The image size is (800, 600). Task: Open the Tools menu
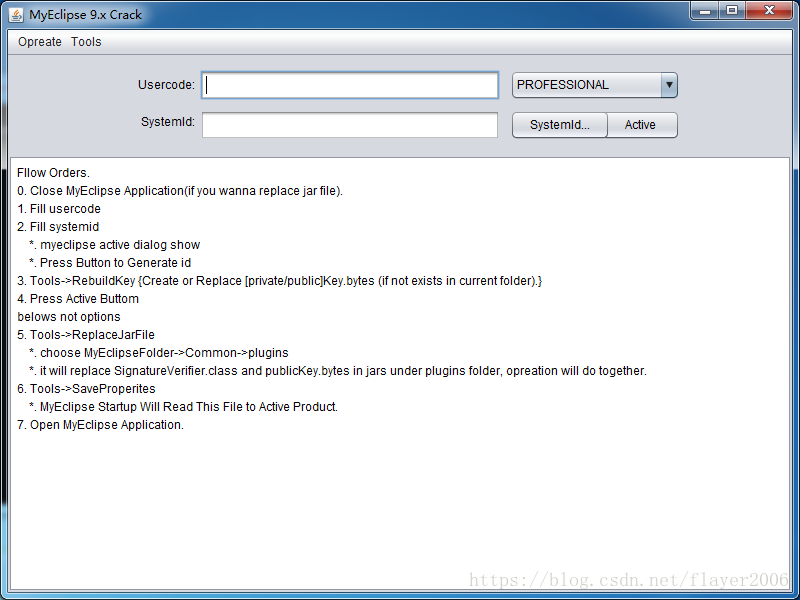coord(86,42)
